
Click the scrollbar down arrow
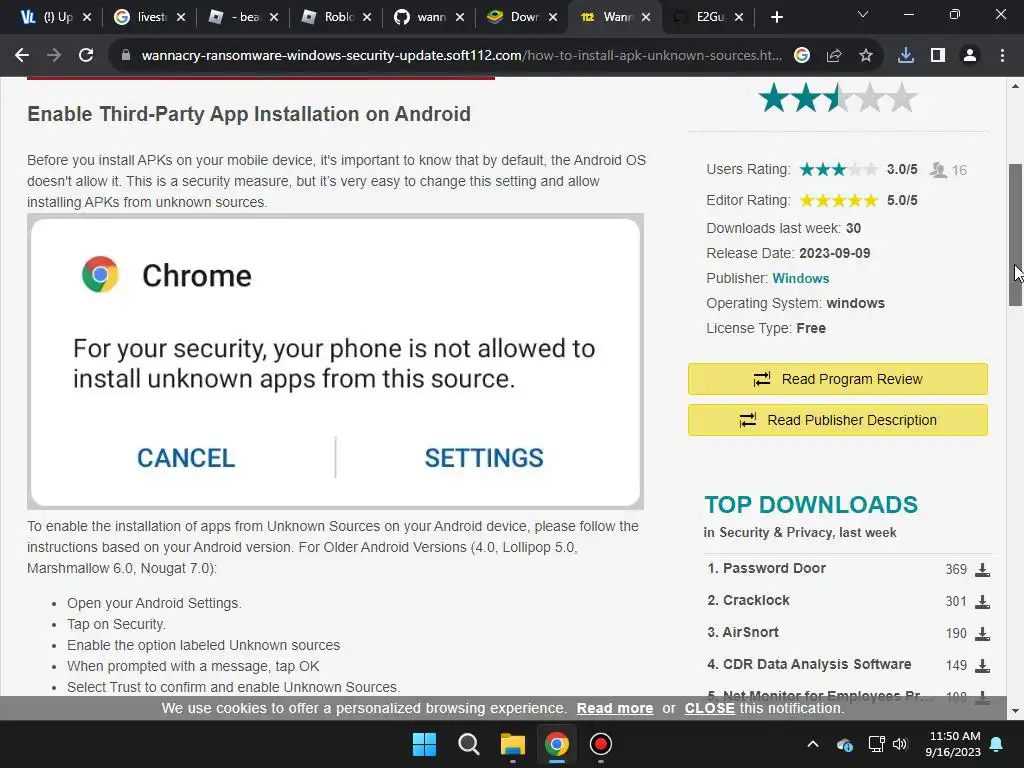pyautogui.click(x=1016, y=711)
